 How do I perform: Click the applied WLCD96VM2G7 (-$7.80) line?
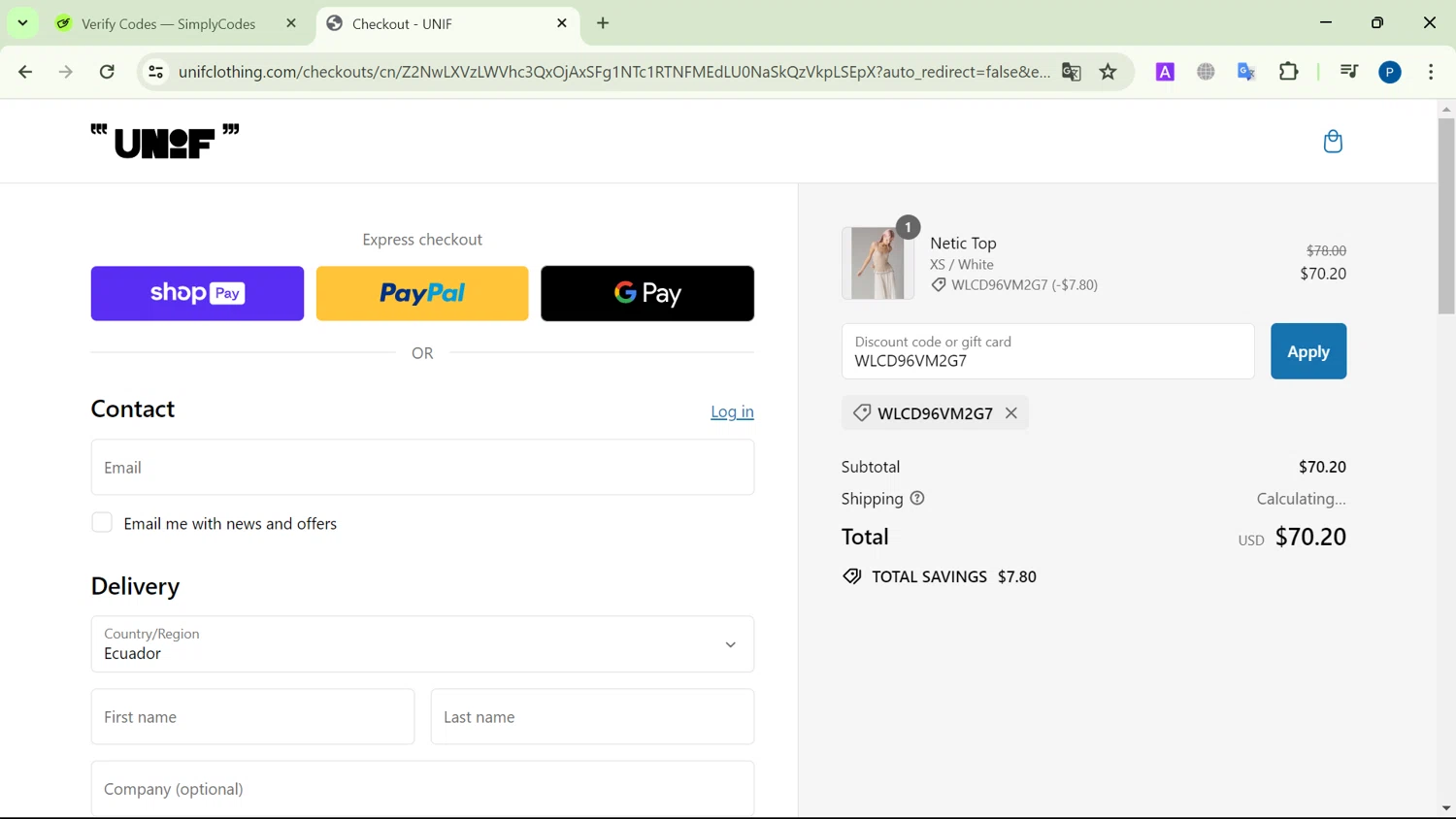tap(1014, 285)
